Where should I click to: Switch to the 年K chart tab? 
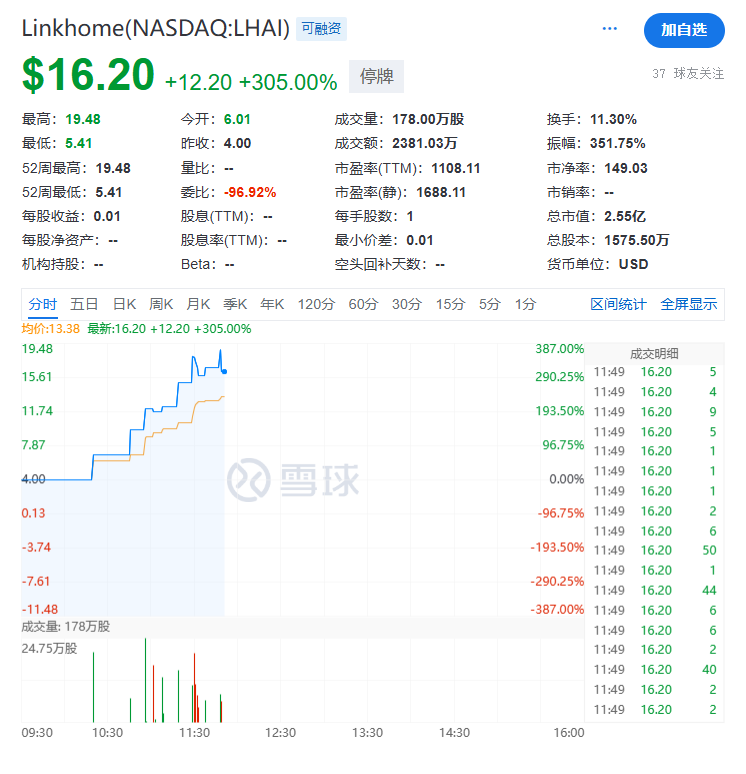pyautogui.click(x=272, y=304)
